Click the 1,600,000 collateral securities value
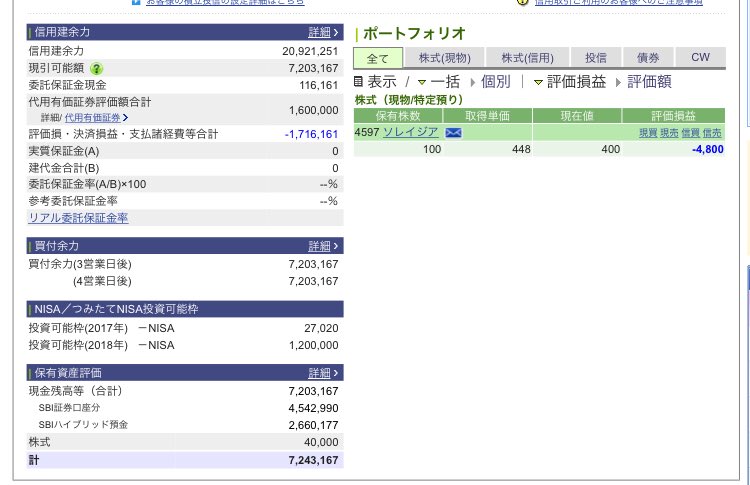This screenshot has height=485, width=750. (x=313, y=110)
